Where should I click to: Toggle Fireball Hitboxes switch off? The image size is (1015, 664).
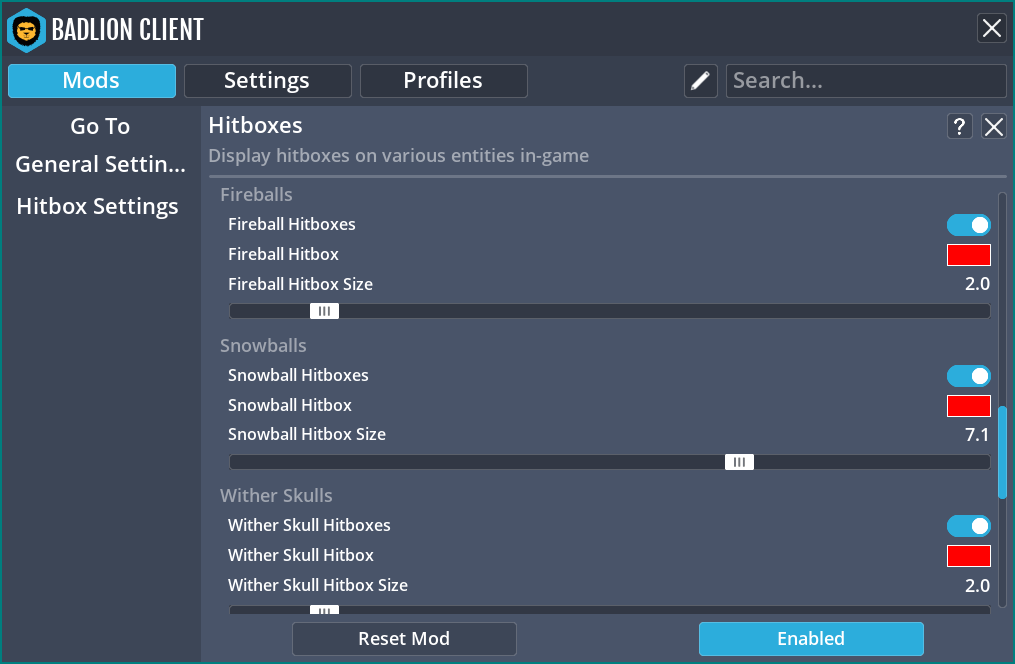tap(968, 225)
